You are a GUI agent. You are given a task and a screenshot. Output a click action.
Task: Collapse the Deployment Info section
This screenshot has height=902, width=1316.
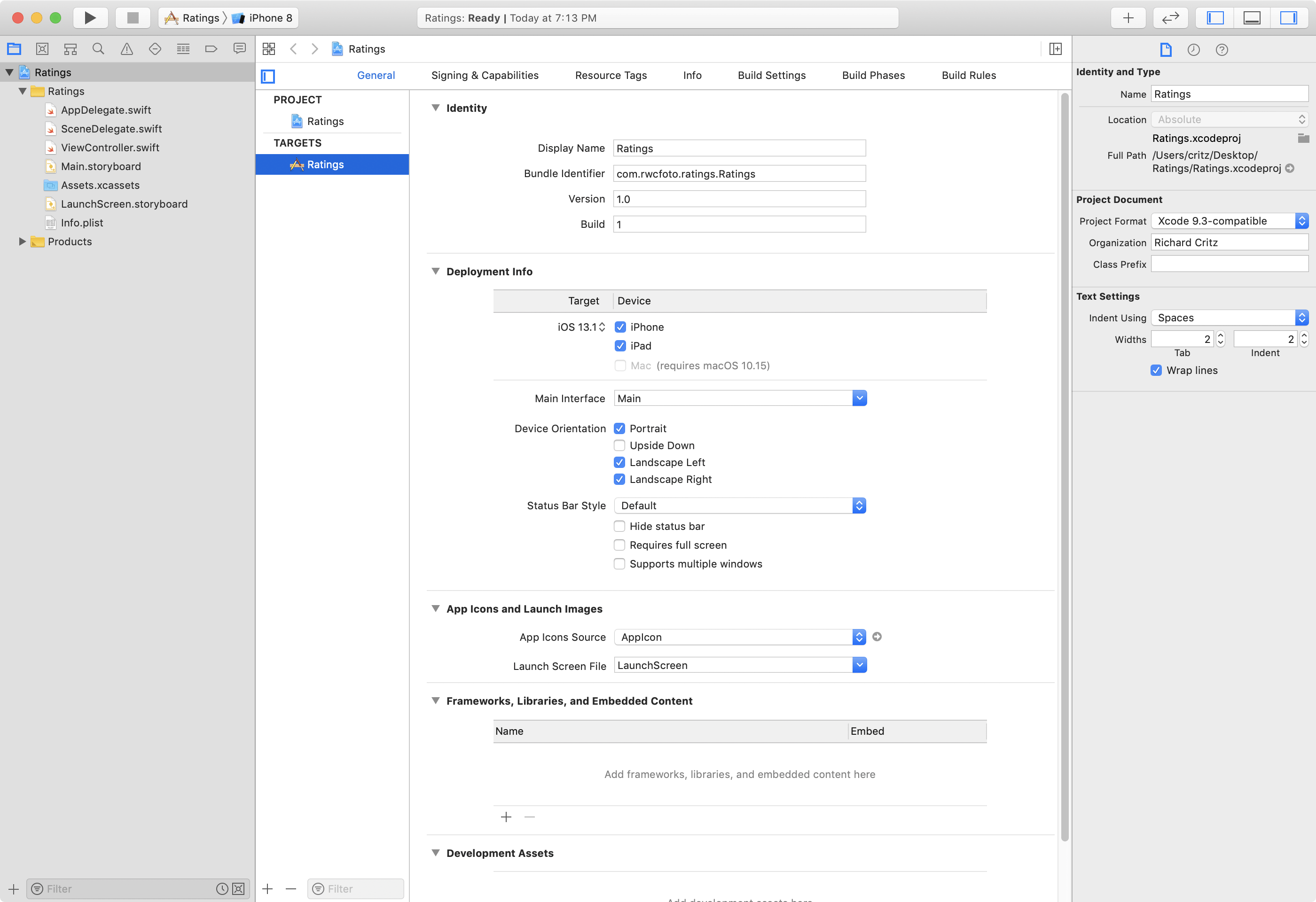coord(436,271)
